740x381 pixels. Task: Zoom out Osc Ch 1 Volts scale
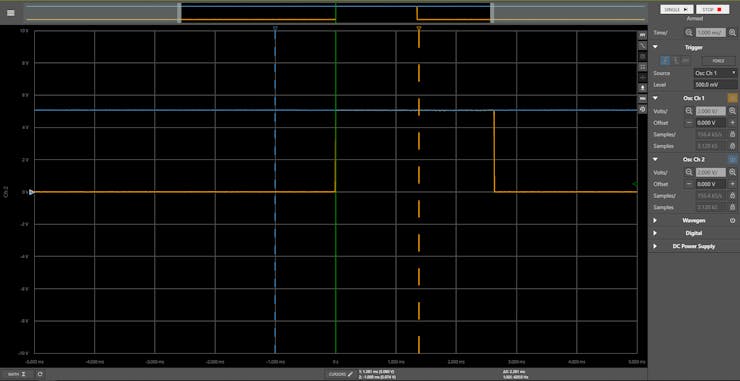point(689,111)
